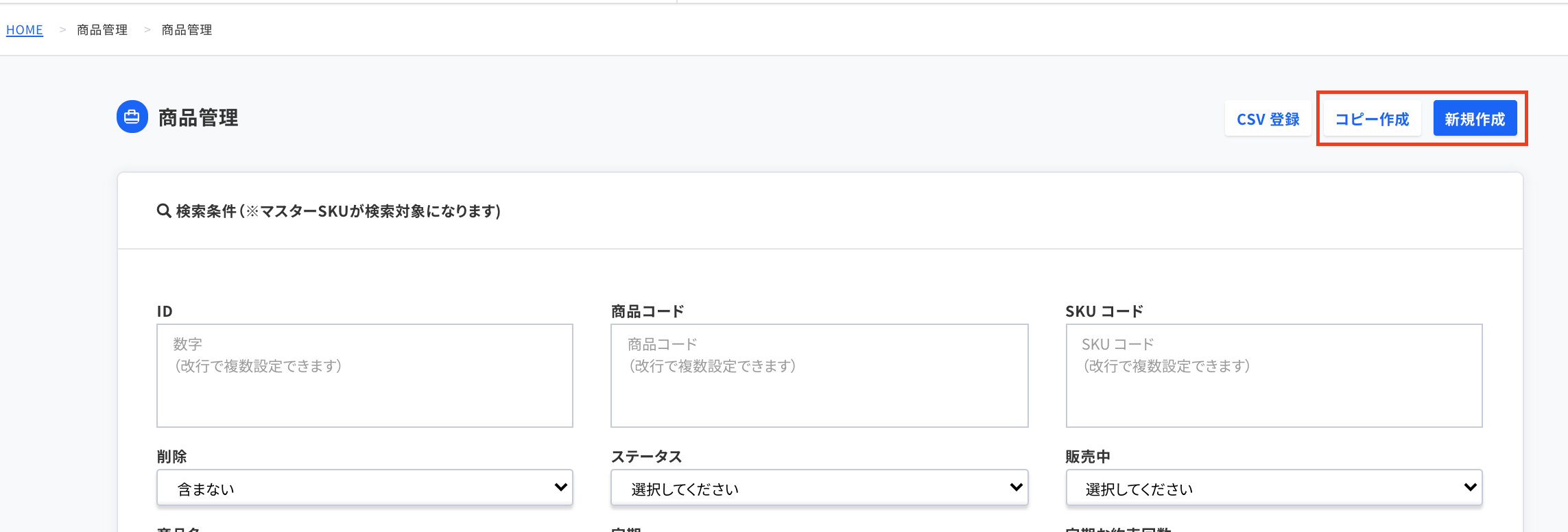Go to the HOME breadcrumb link
Image resolution: width=1568 pixels, height=532 pixels.
pyautogui.click(x=25, y=30)
